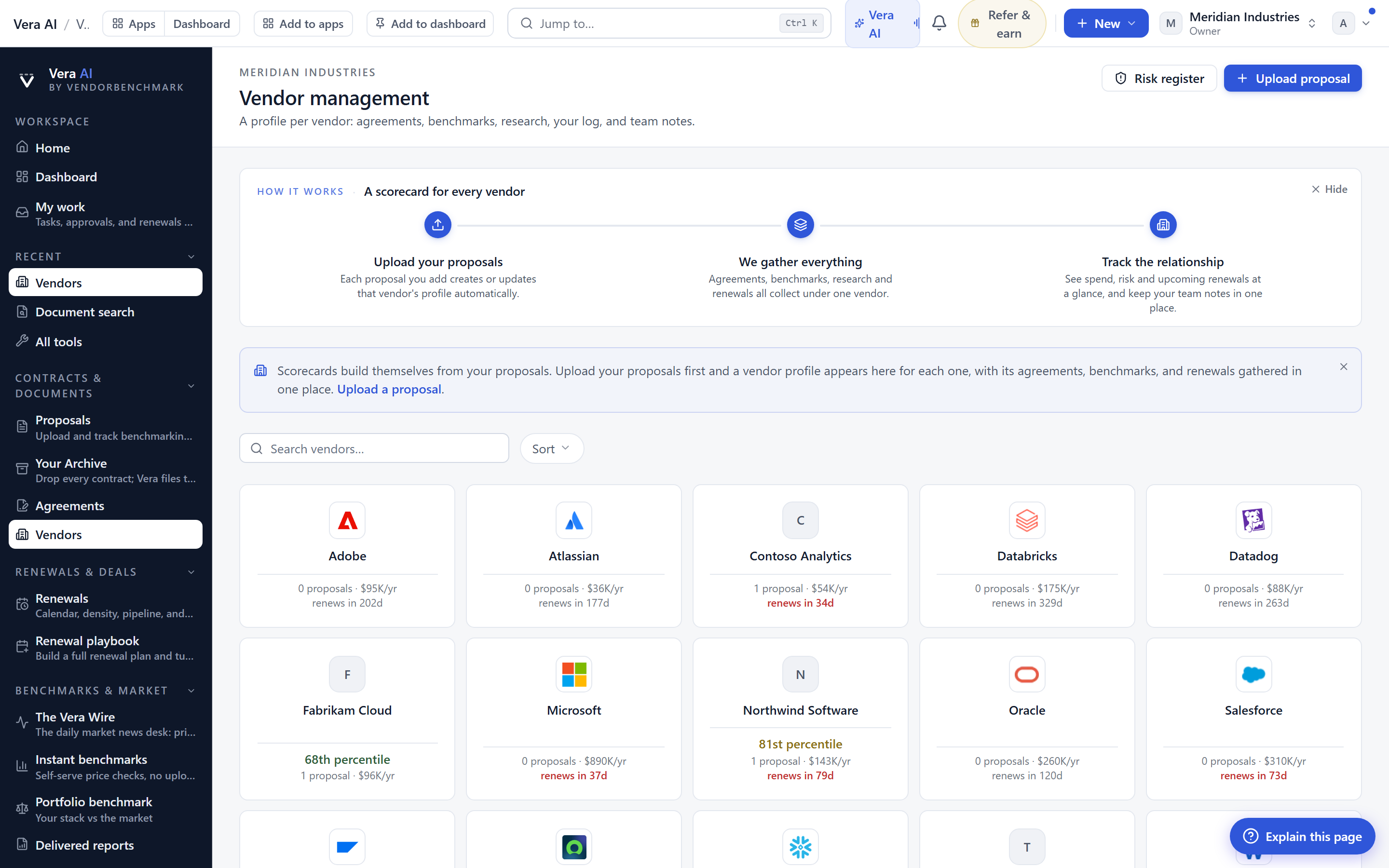Open the Atlassian vendor logo
The image size is (1389, 868).
click(x=574, y=520)
